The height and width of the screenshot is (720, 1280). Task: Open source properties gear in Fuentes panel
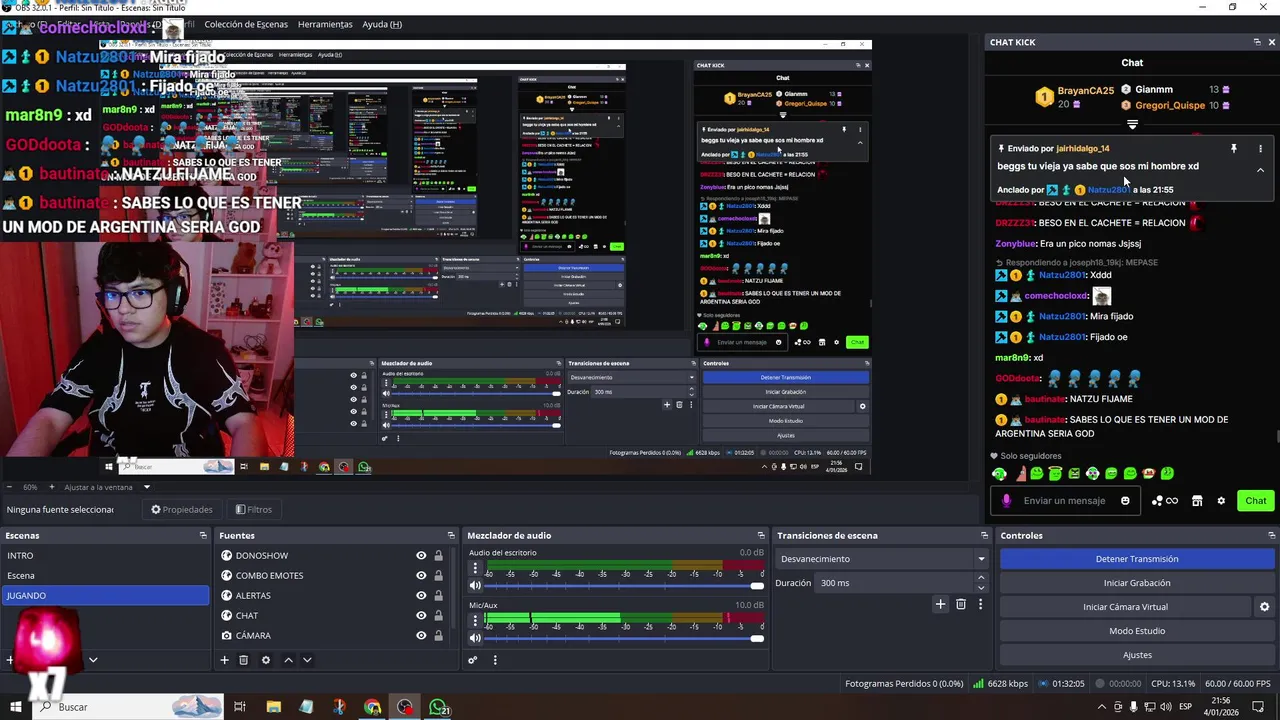point(265,660)
